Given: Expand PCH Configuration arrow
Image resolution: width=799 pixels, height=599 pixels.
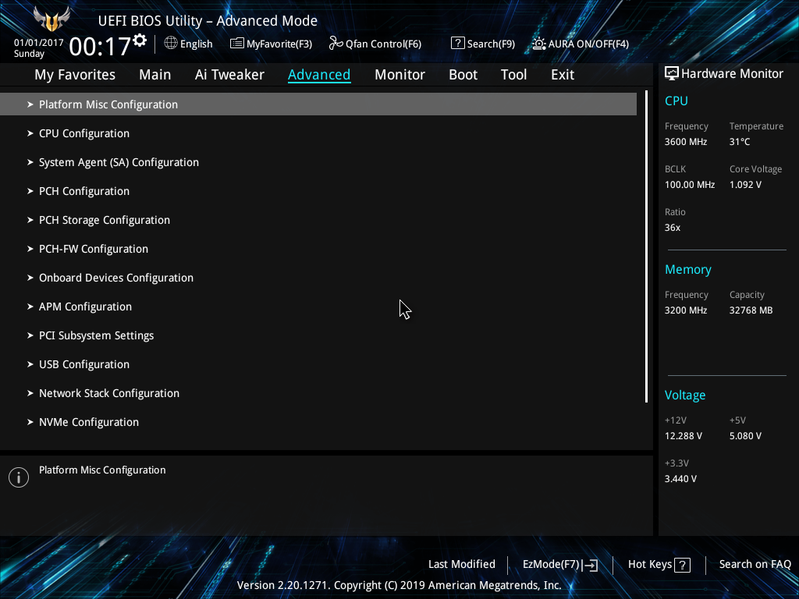Looking at the screenshot, I should tap(30, 191).
